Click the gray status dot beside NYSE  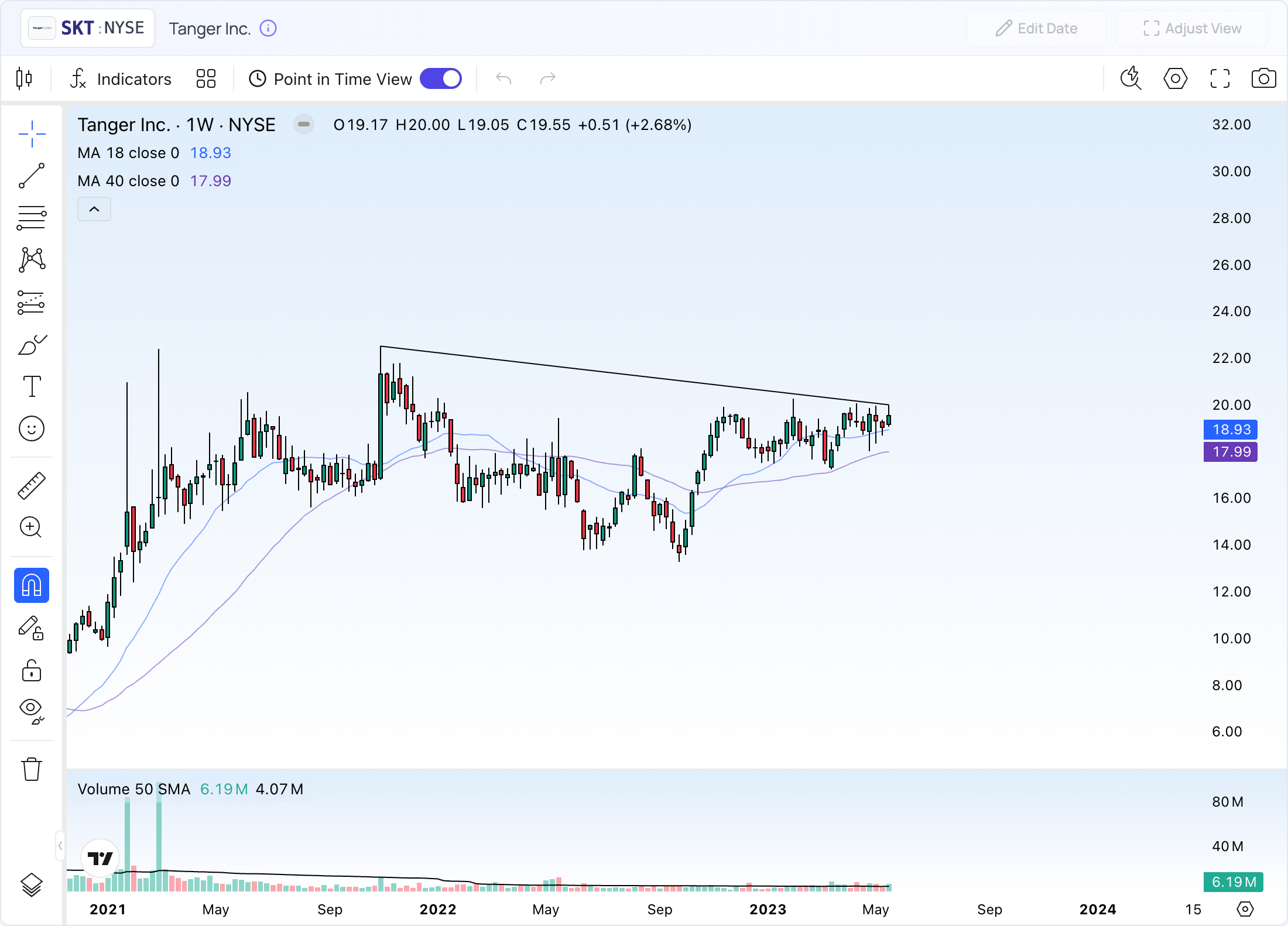tap(304, 124)
